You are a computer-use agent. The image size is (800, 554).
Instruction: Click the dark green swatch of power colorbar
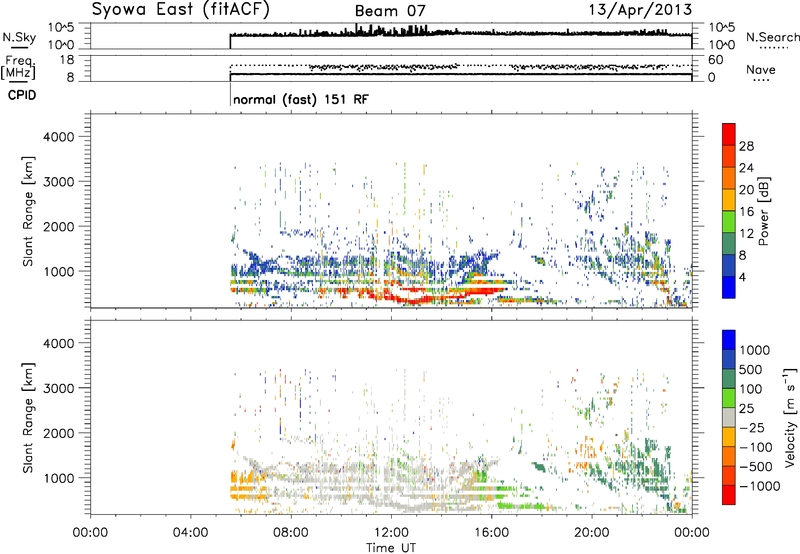point(729,243)
